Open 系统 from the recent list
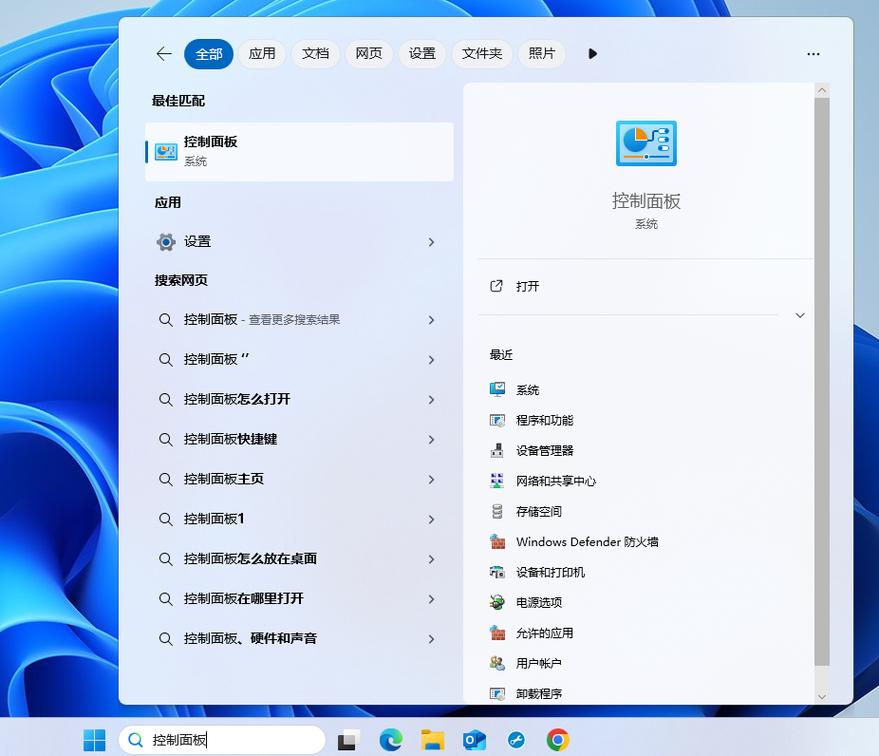Viewport: 879px width, 756px height. (x=528, y=389)
